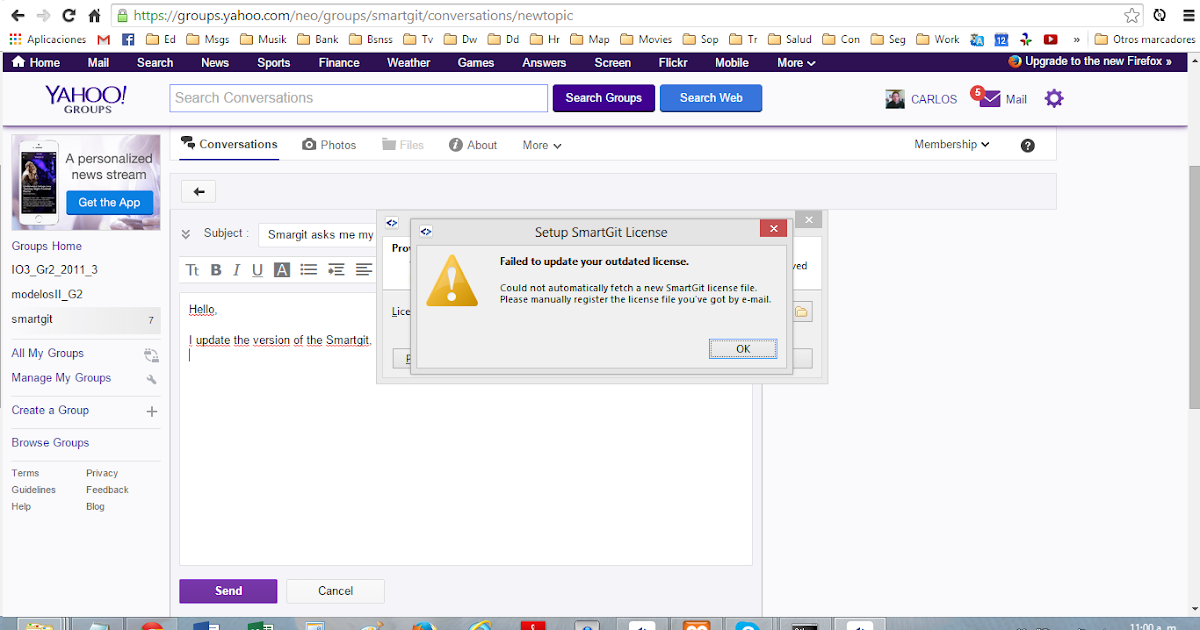This screenshot has height=630, width=1200.
Task: Open the Aplicaciones apps shortcut
Action: [x=47, y=39]
